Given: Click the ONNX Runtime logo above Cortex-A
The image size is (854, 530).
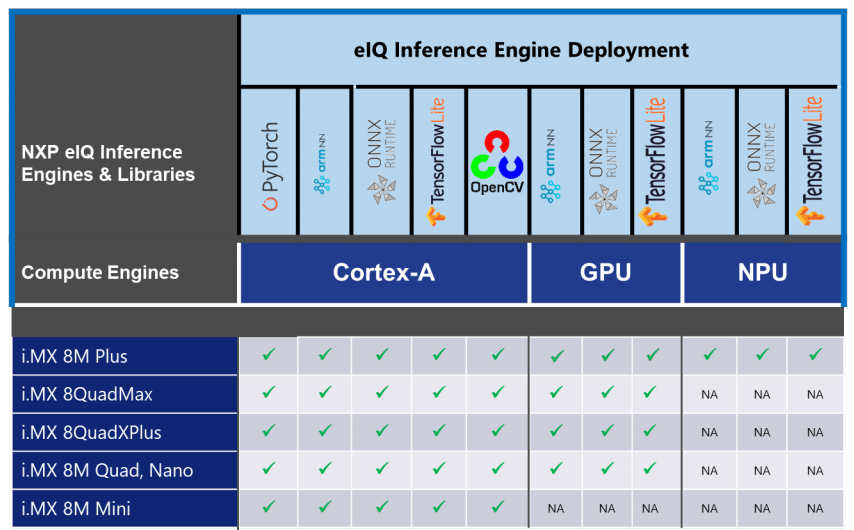Looking at the screenshot, I should click(381, 161).
